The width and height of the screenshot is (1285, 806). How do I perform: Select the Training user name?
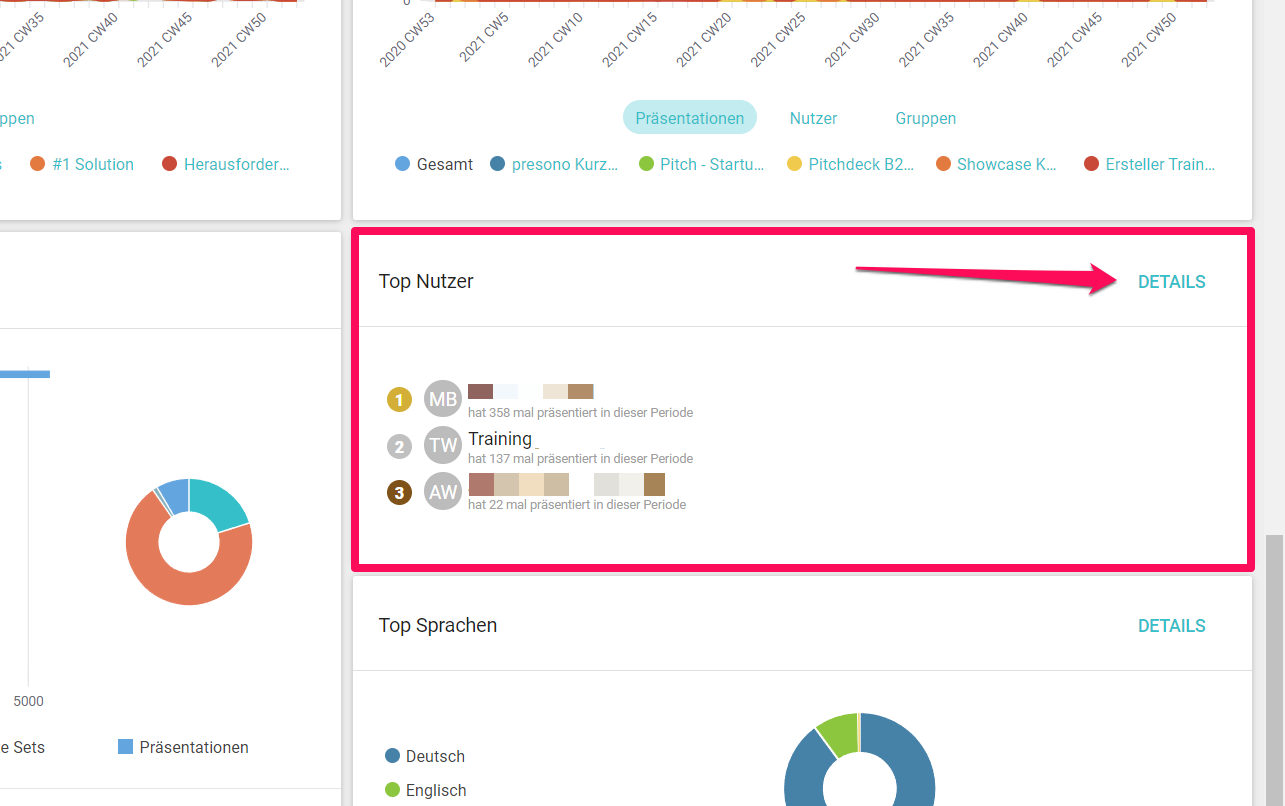(x=500, y=439)
